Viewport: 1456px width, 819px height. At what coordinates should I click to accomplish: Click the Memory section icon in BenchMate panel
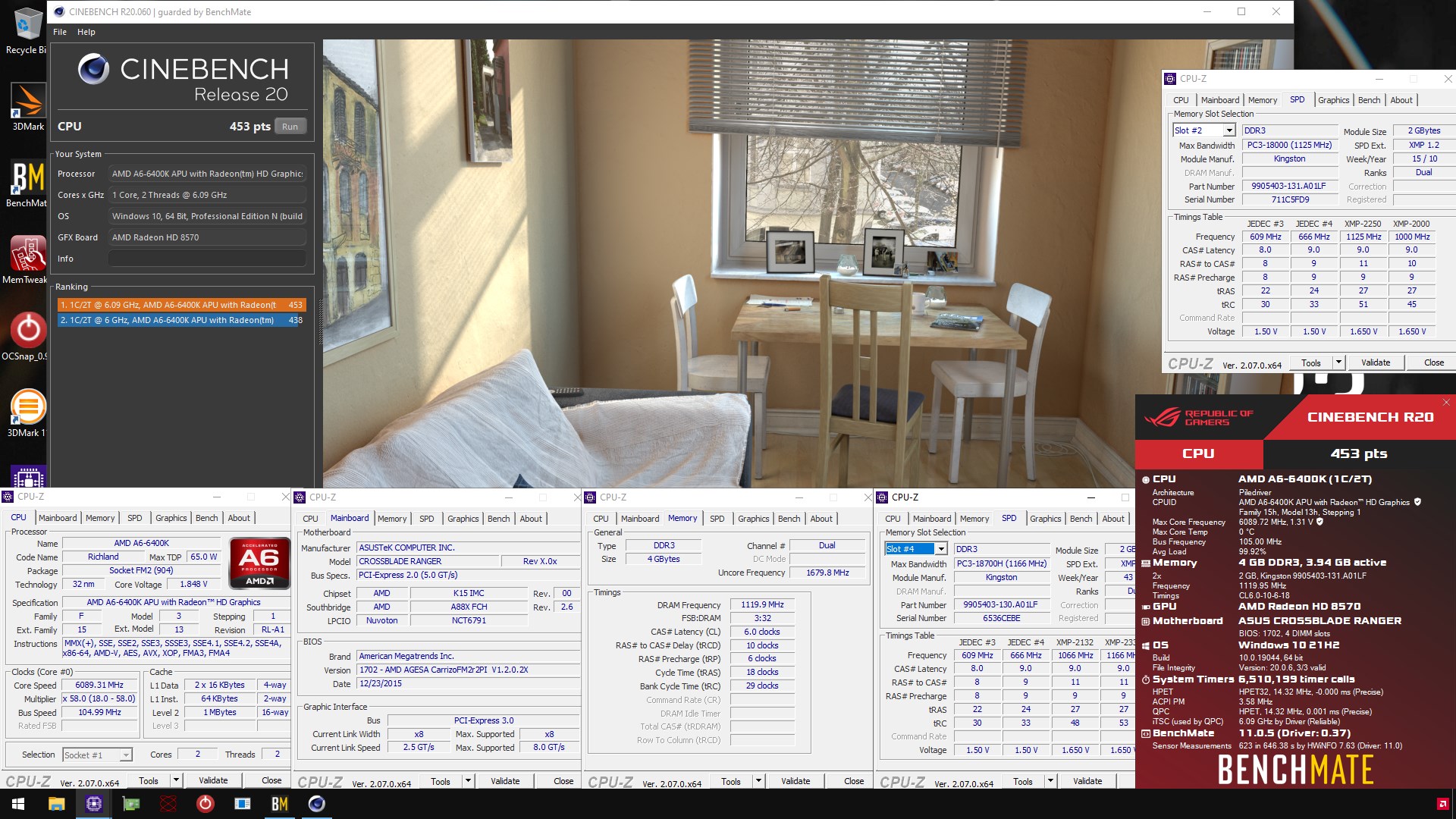pos(1146,563)
